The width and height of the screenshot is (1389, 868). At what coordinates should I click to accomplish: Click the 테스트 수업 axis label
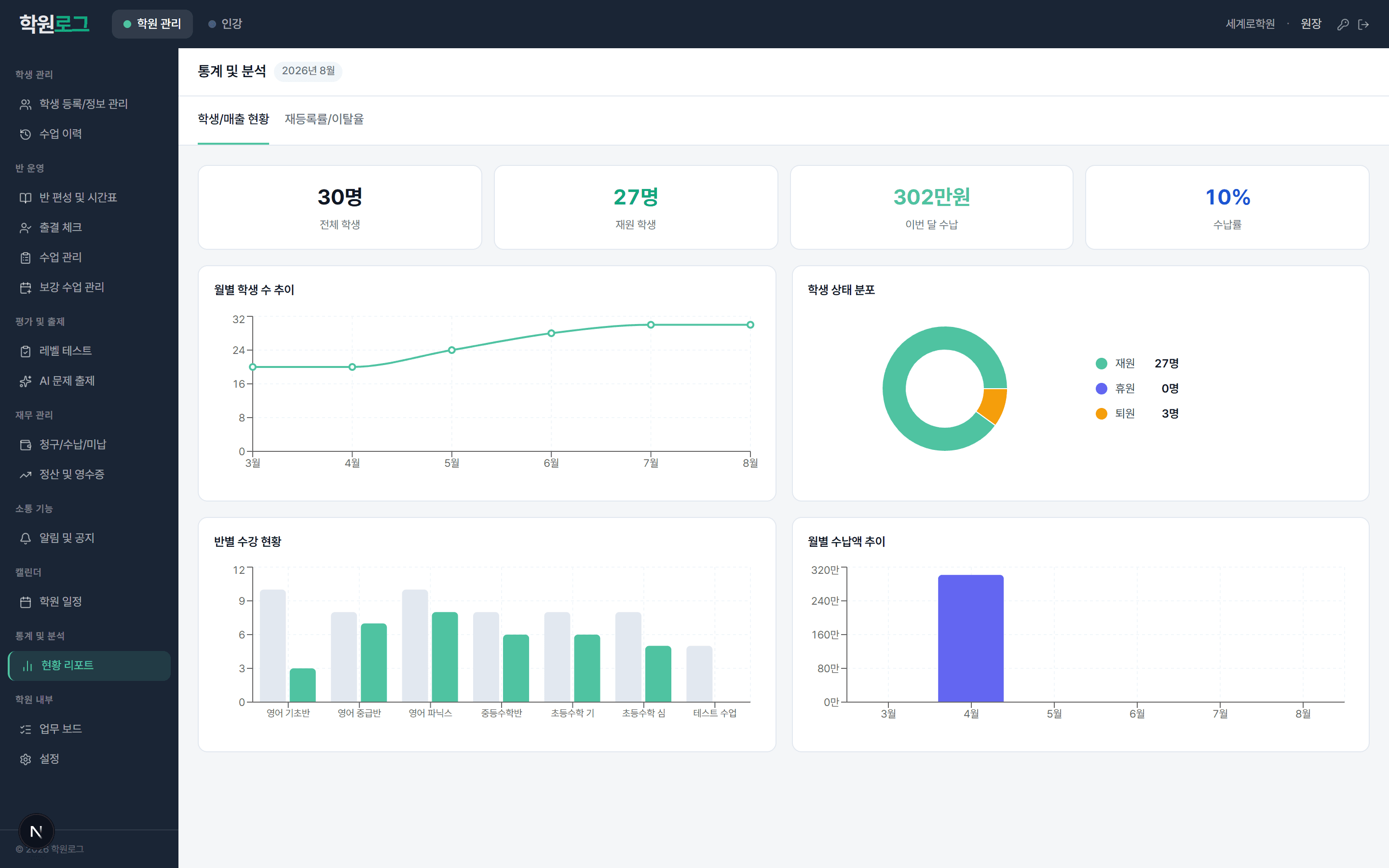pos(715,713)
